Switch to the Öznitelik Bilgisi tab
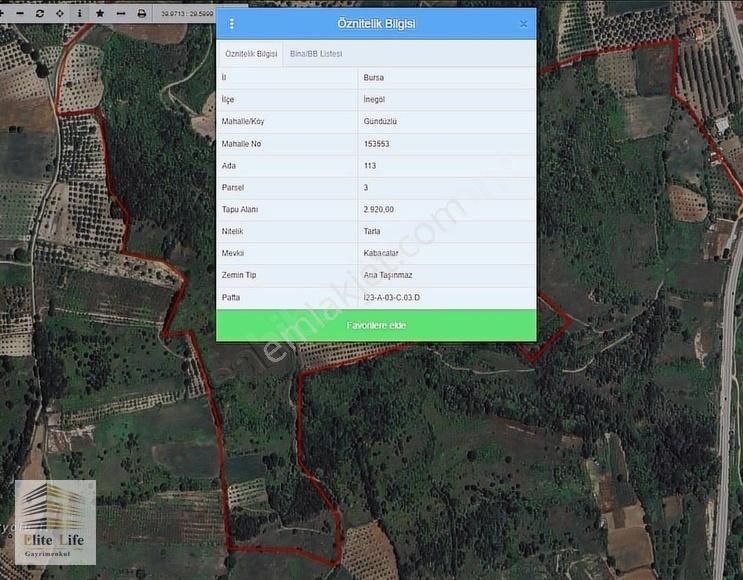This screenshot has height=580, width=743. (x=251, y=54)
